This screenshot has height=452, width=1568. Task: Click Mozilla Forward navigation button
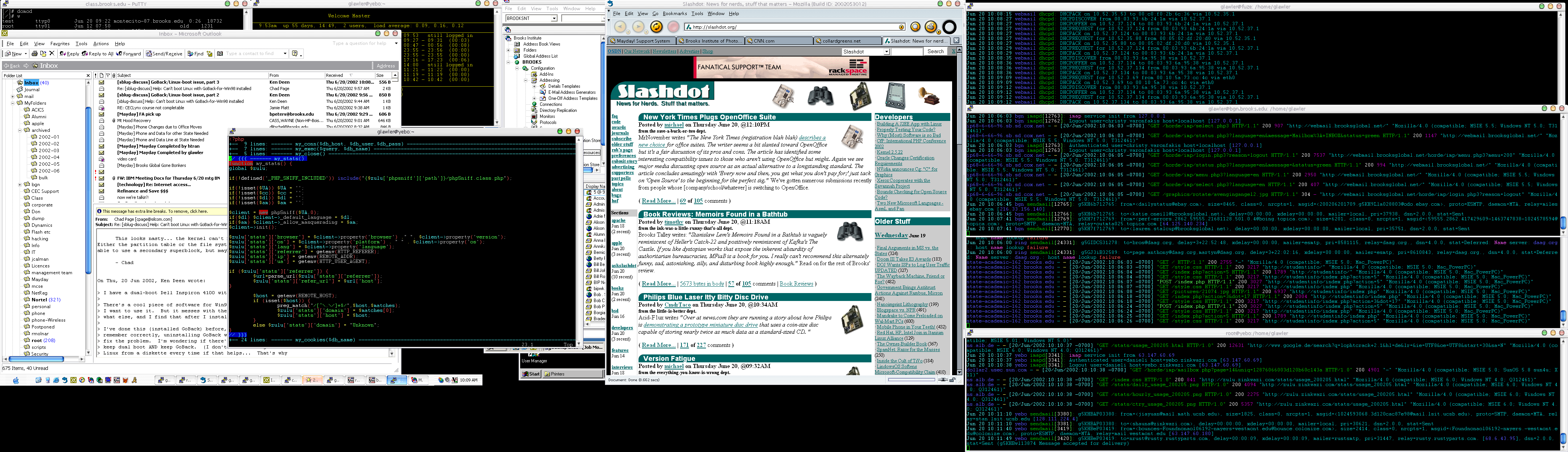(639, 27)
